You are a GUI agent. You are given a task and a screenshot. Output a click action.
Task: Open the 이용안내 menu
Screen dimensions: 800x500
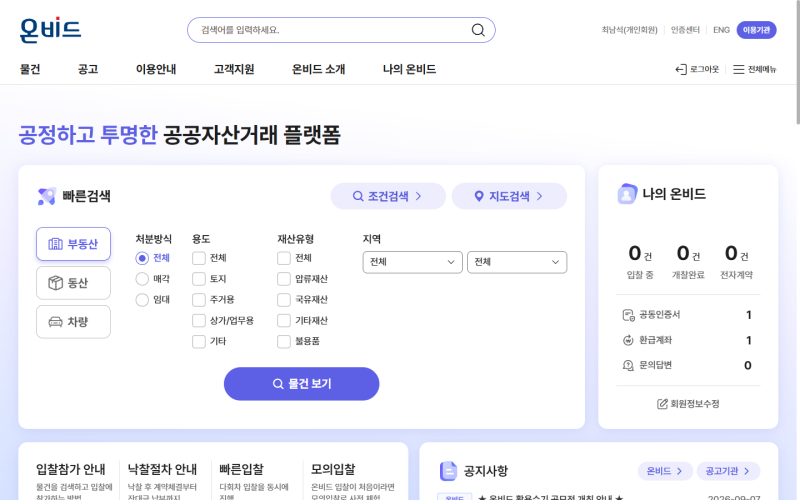pyautogui.click(x=156, y=69)
